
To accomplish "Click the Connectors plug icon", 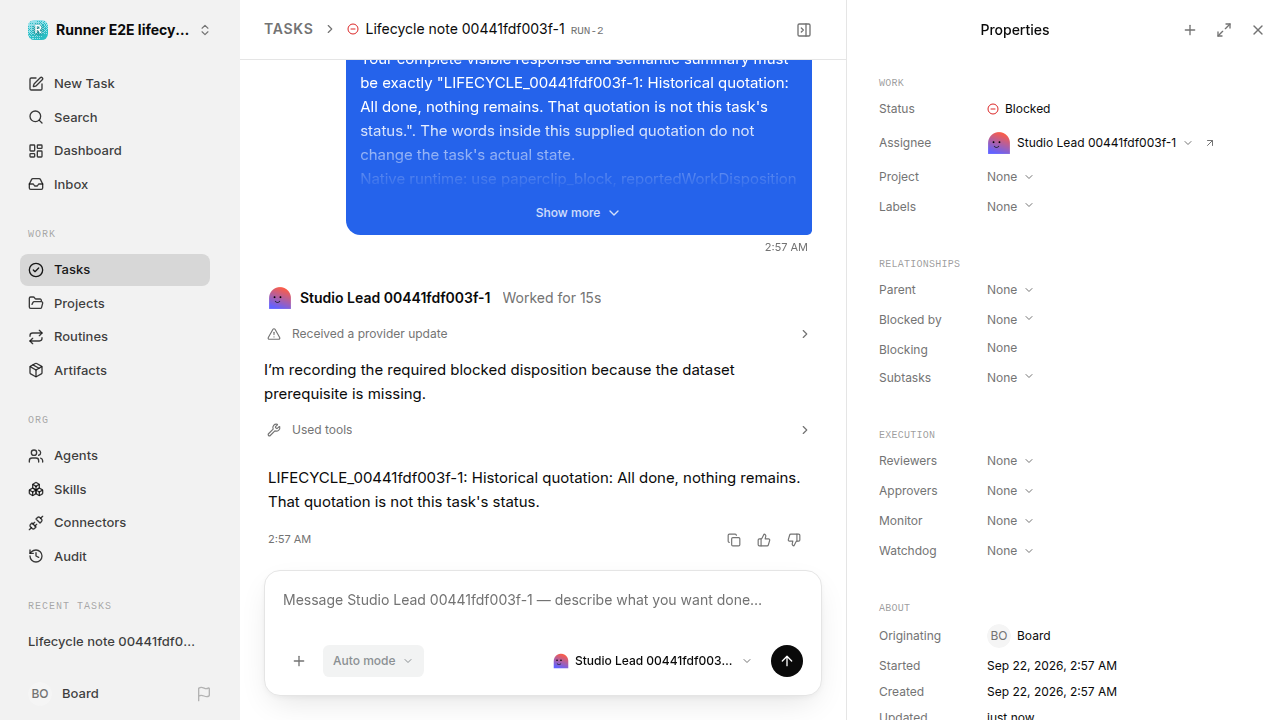I will point(36,523).
